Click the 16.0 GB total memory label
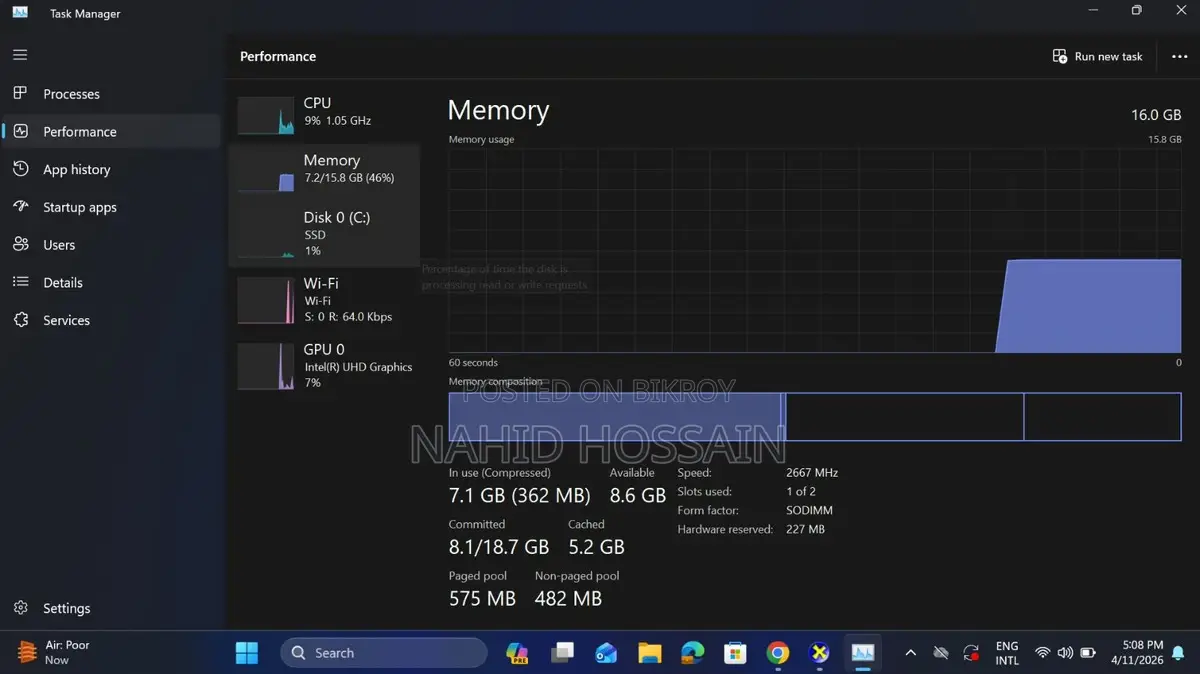This screenshot has width=1200, height=674. click(1156, 115)
